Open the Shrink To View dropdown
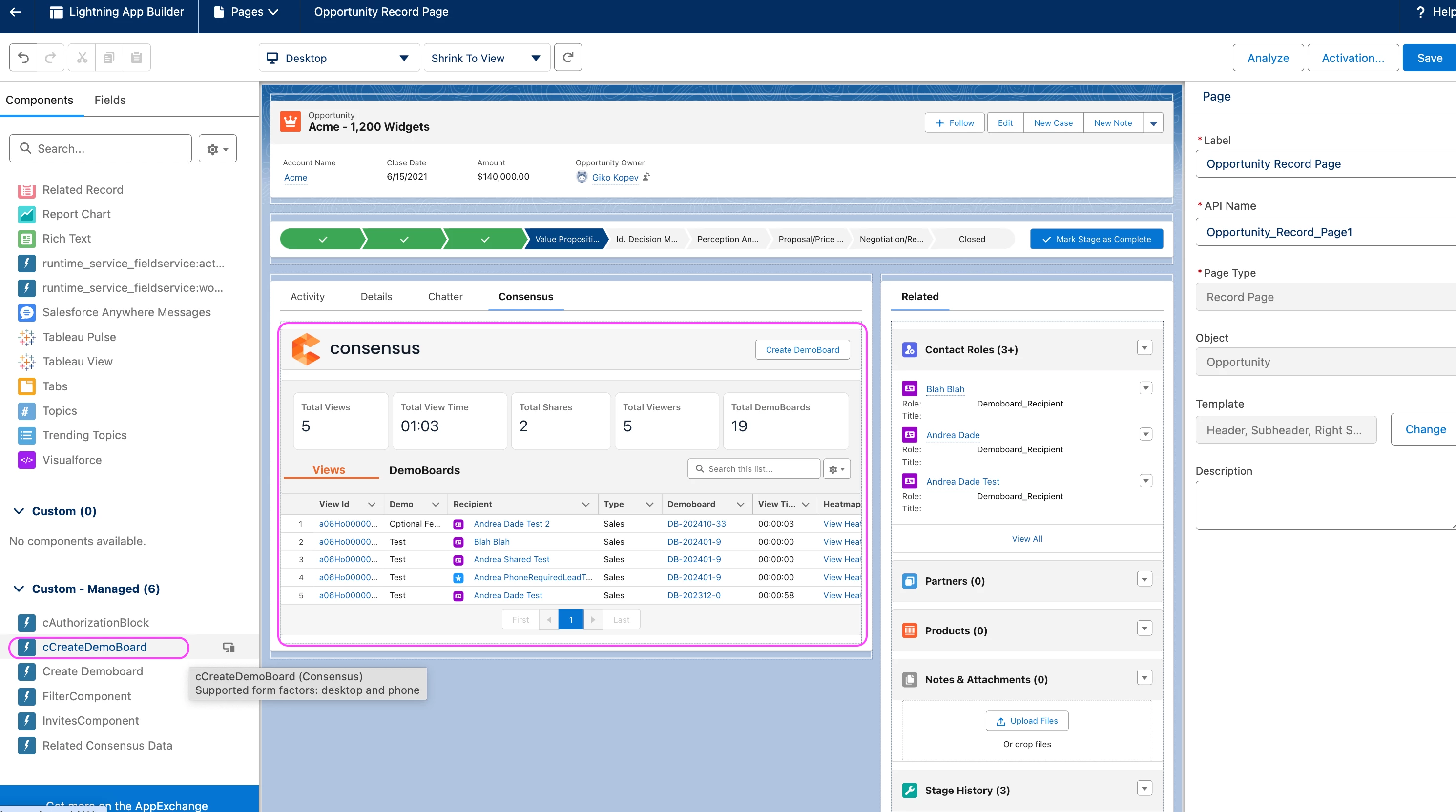This screenshot has width=1456, height=812. (x=486, y=58)
